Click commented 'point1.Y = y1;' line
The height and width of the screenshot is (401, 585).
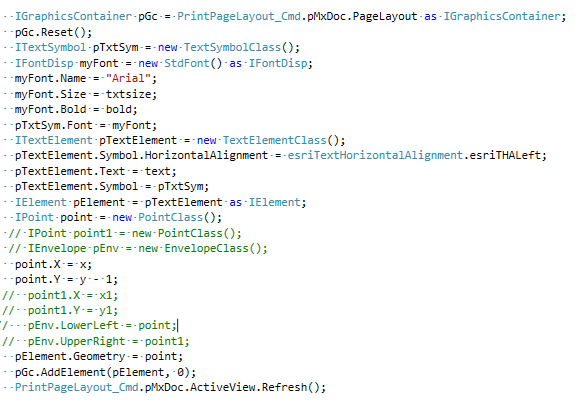[x=60, y=310]
